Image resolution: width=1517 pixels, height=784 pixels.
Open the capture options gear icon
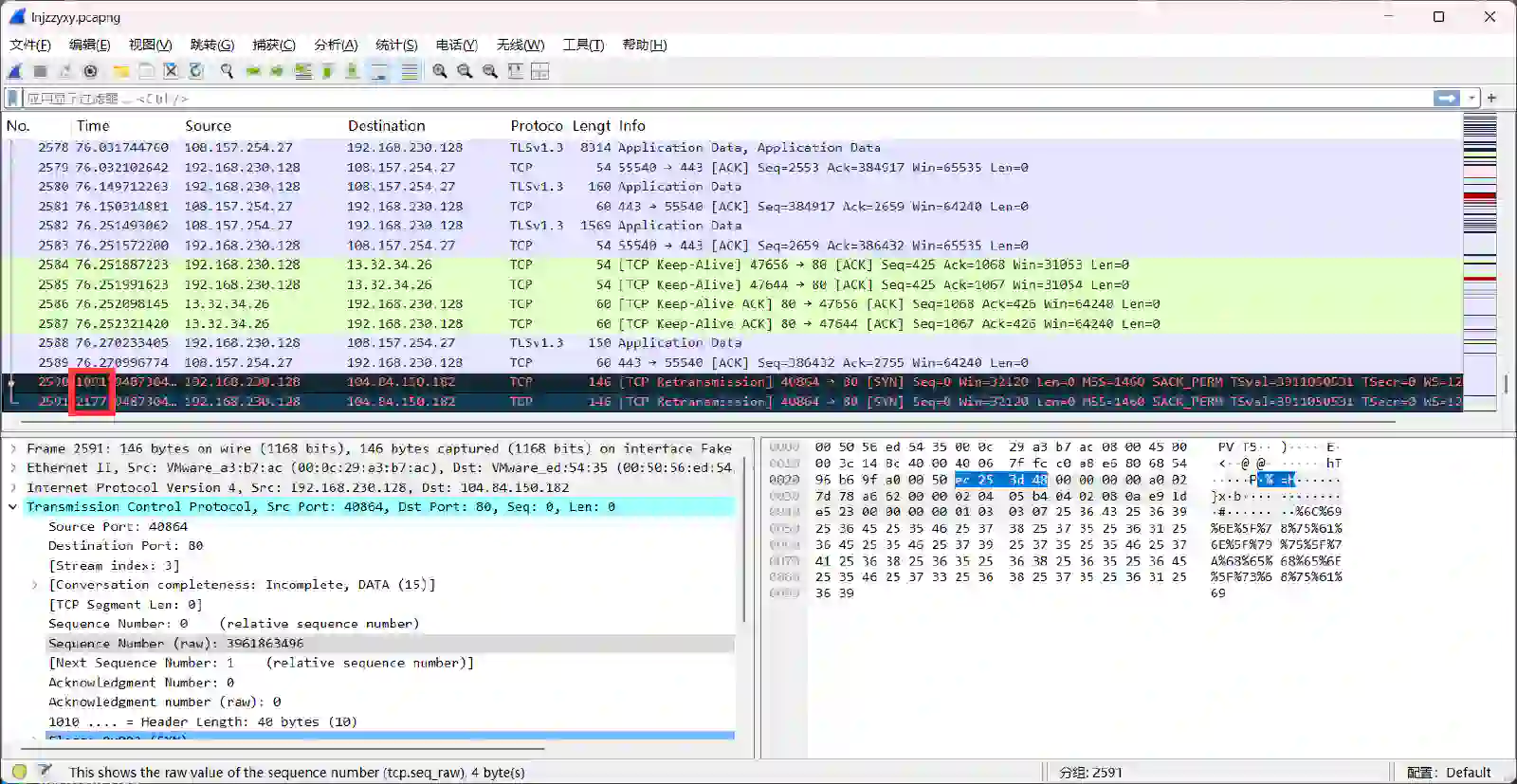tap(90, 71)
